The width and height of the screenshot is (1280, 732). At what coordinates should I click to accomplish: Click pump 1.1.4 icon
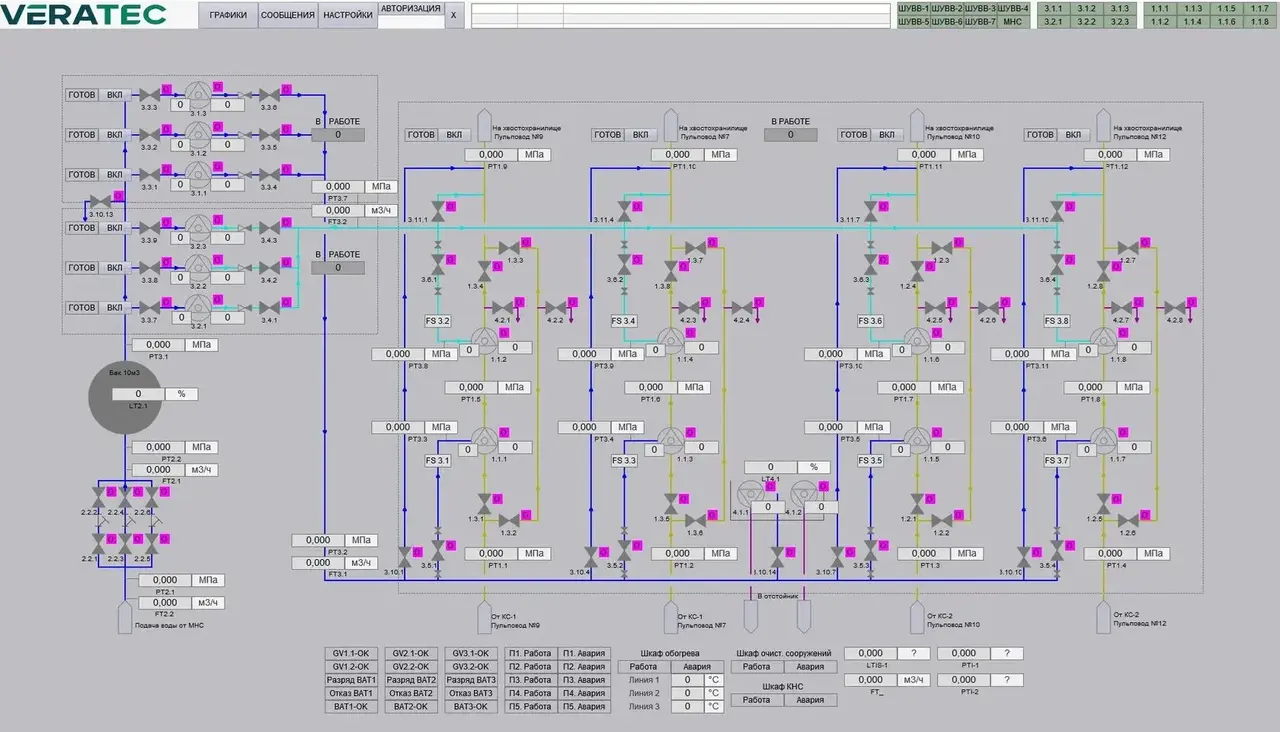tap(671, 340)
